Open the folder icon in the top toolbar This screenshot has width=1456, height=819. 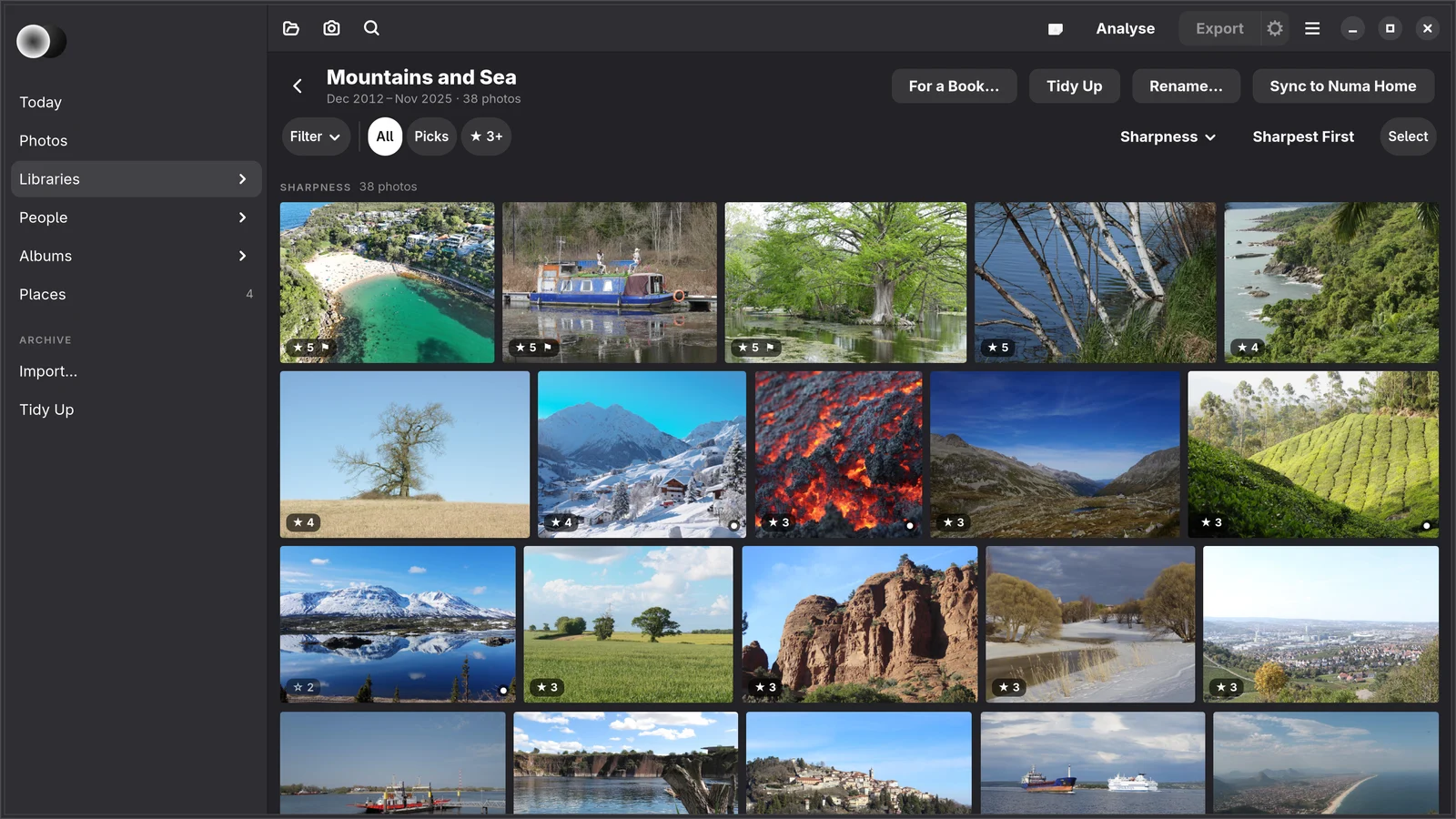click(291, 28)
